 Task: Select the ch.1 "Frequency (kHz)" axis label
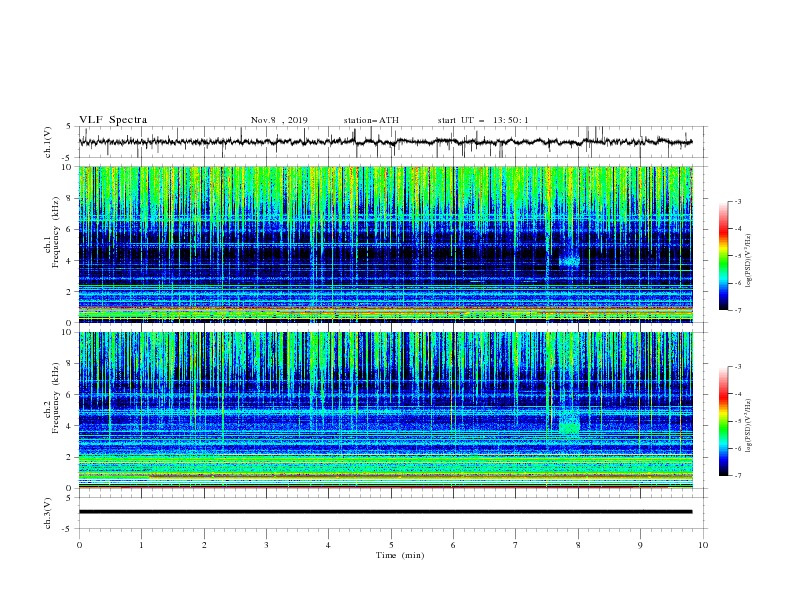[56, 233]
